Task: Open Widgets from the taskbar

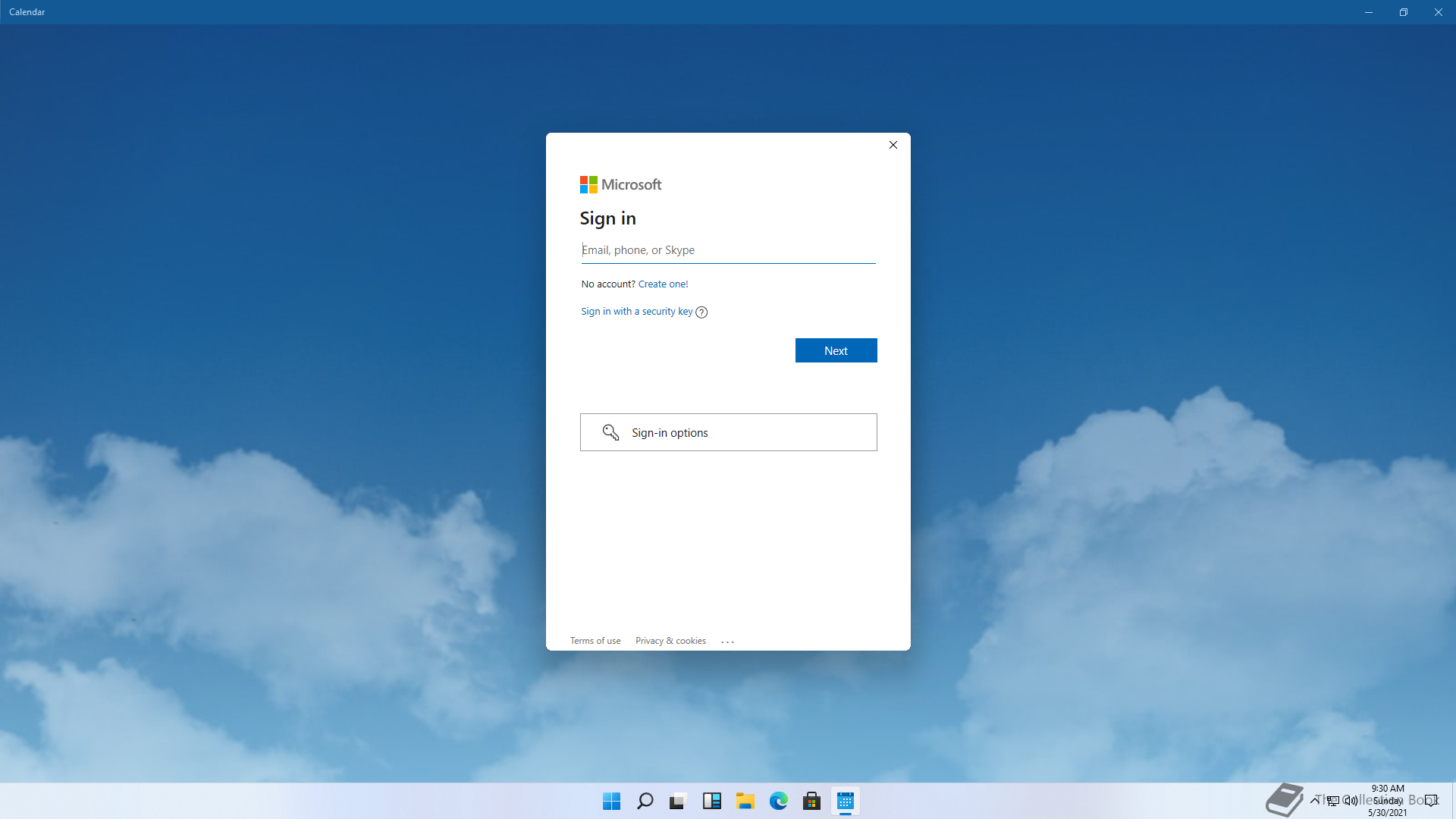Action: point(711,801)
